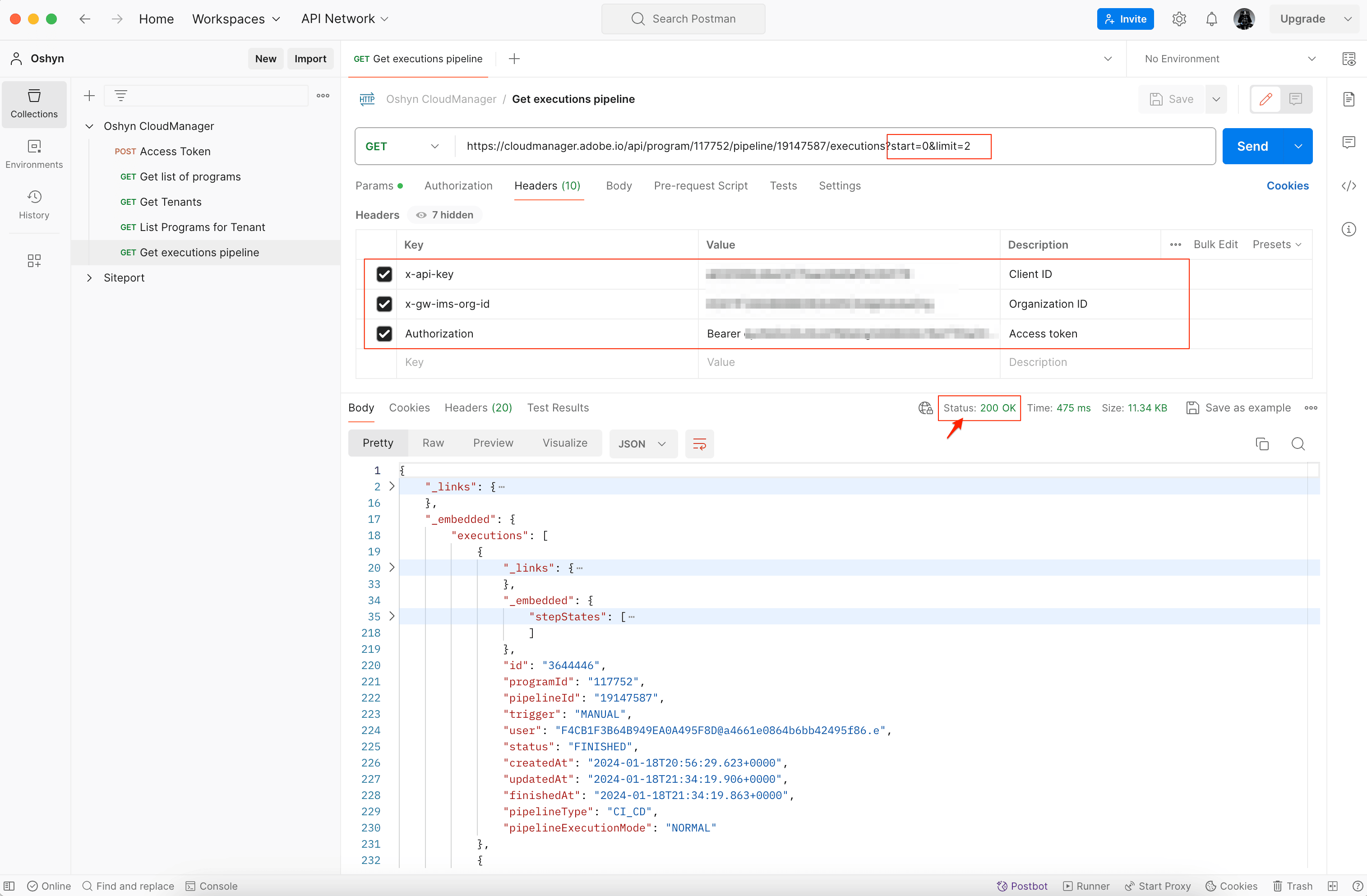Switch to the Authorization tab

pyautogui.click(x=458, y=185)
